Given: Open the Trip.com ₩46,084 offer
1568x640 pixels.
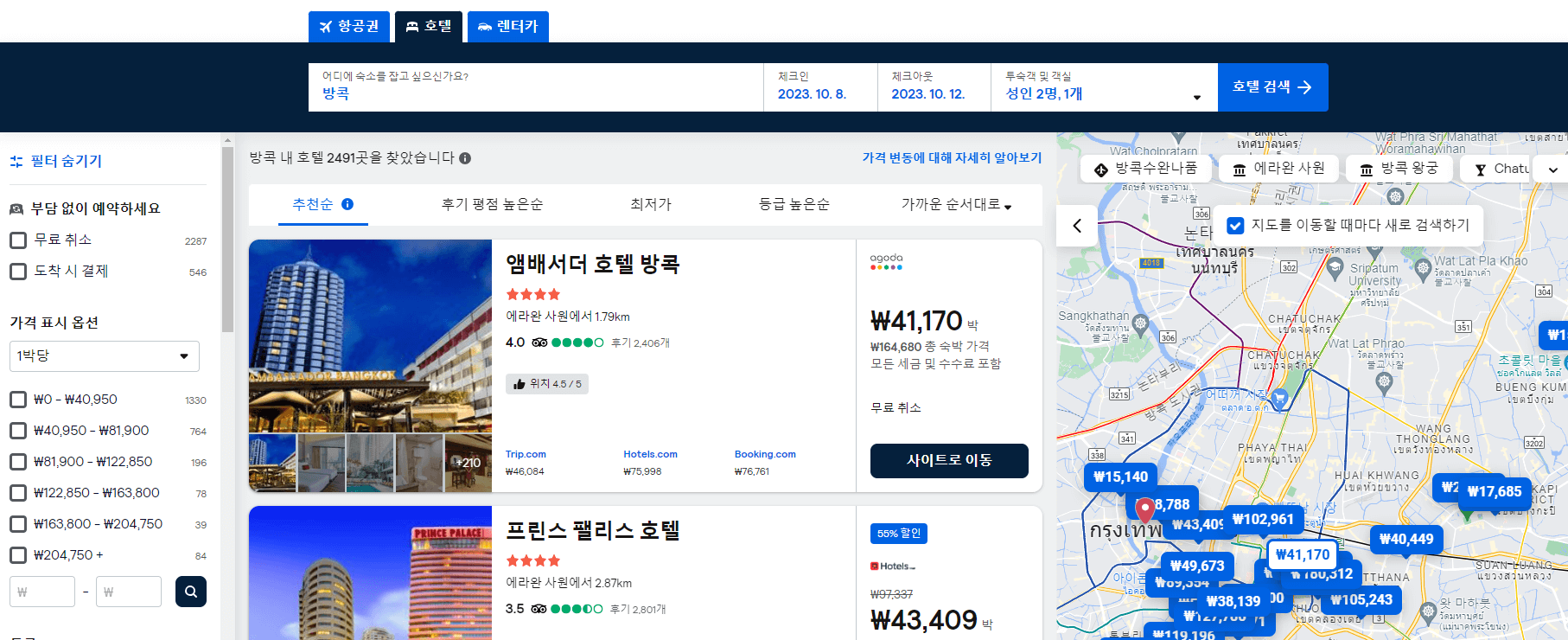Looking at the screenshot, I should coord(526,463).
